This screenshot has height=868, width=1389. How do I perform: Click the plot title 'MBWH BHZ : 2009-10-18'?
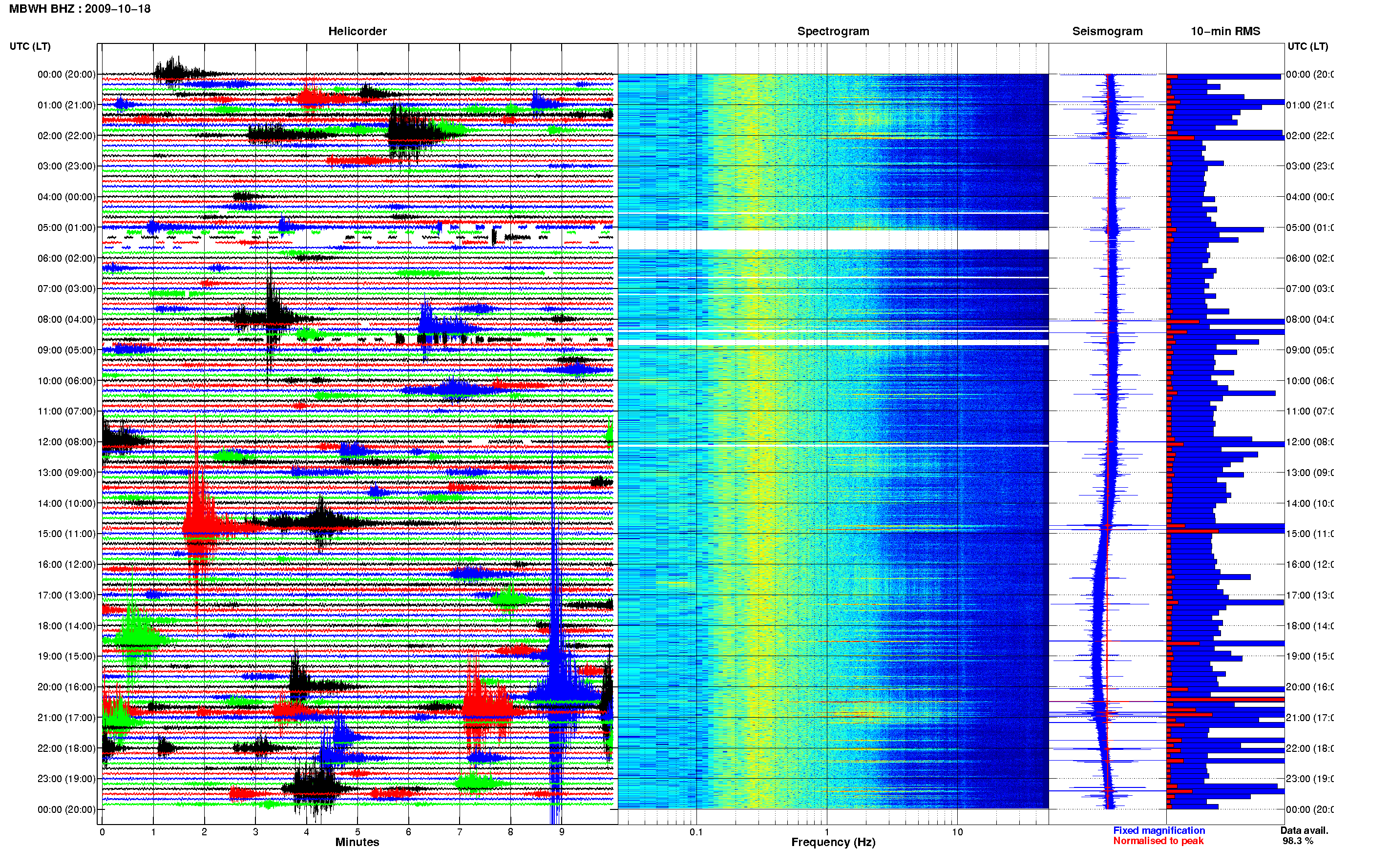click(x=80, y=9)
